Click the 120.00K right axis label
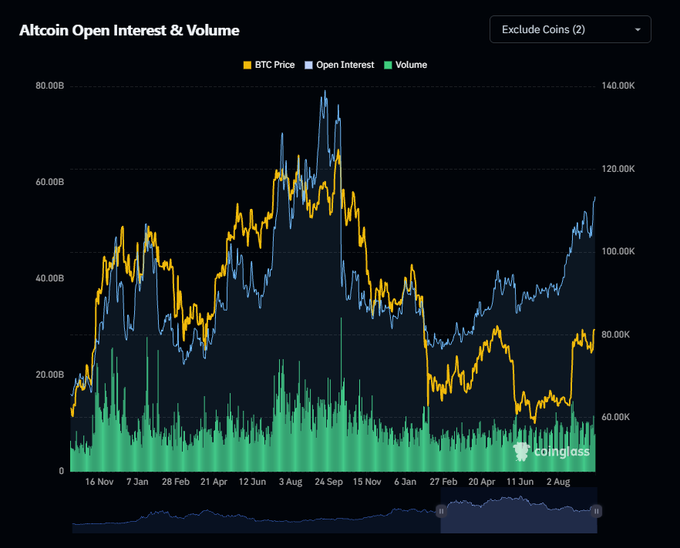Screen dimensions: 680x548 [x=618, y=169]
